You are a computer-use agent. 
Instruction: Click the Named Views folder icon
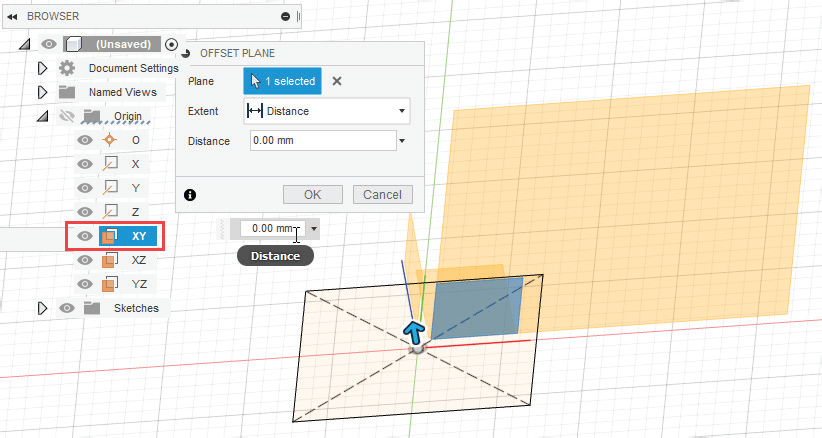pyautogui.click(x=67, y=92)
